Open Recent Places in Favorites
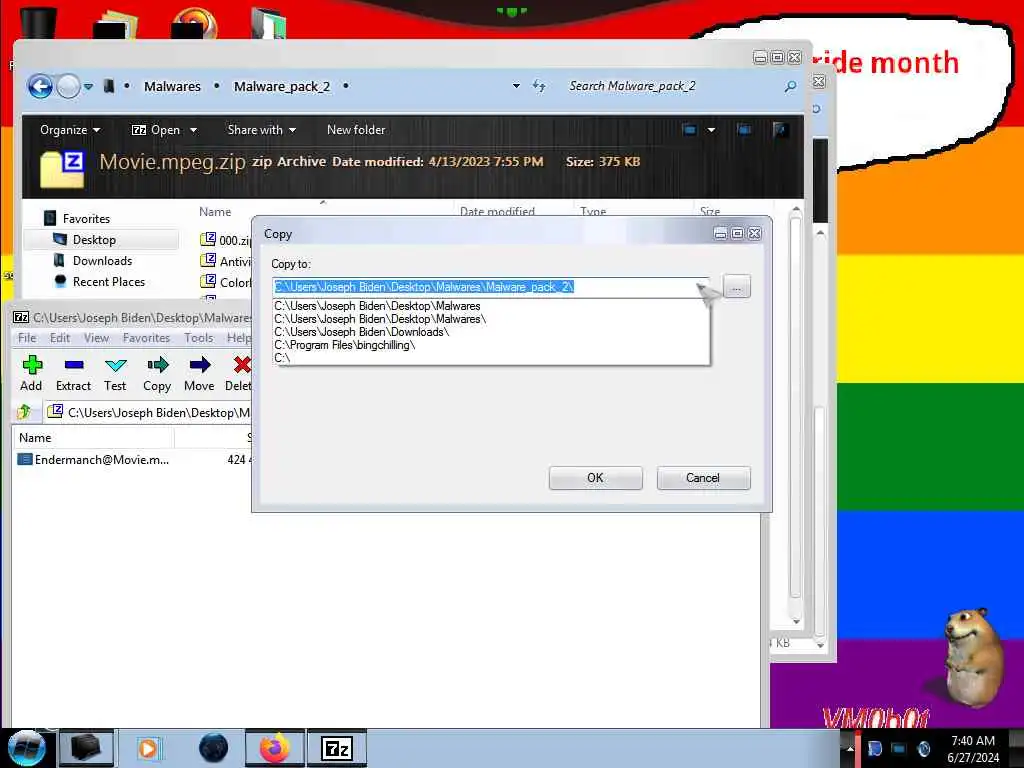Screen dimensions: 1024x768 (x=108, y=281)
